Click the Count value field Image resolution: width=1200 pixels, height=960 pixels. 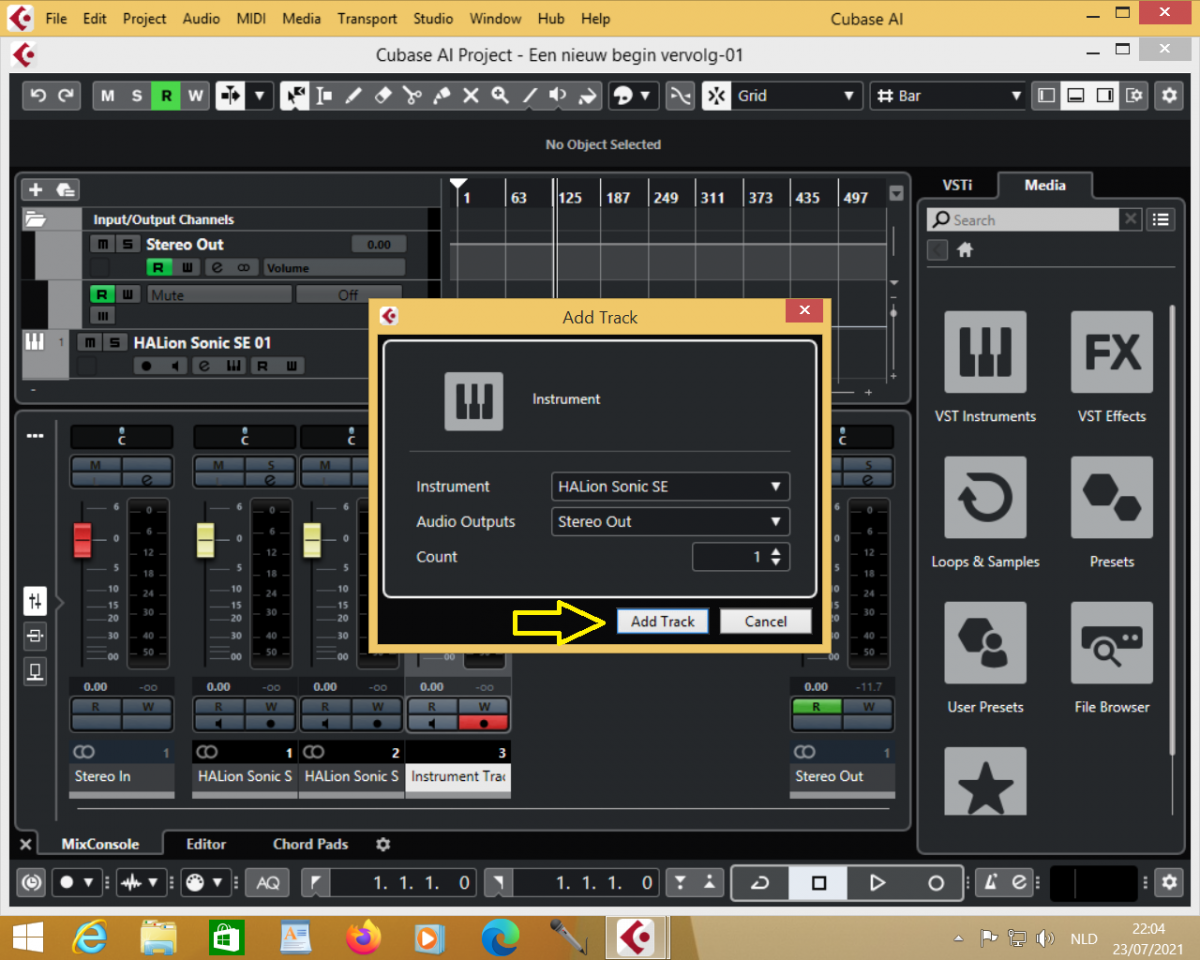(731, 557)
